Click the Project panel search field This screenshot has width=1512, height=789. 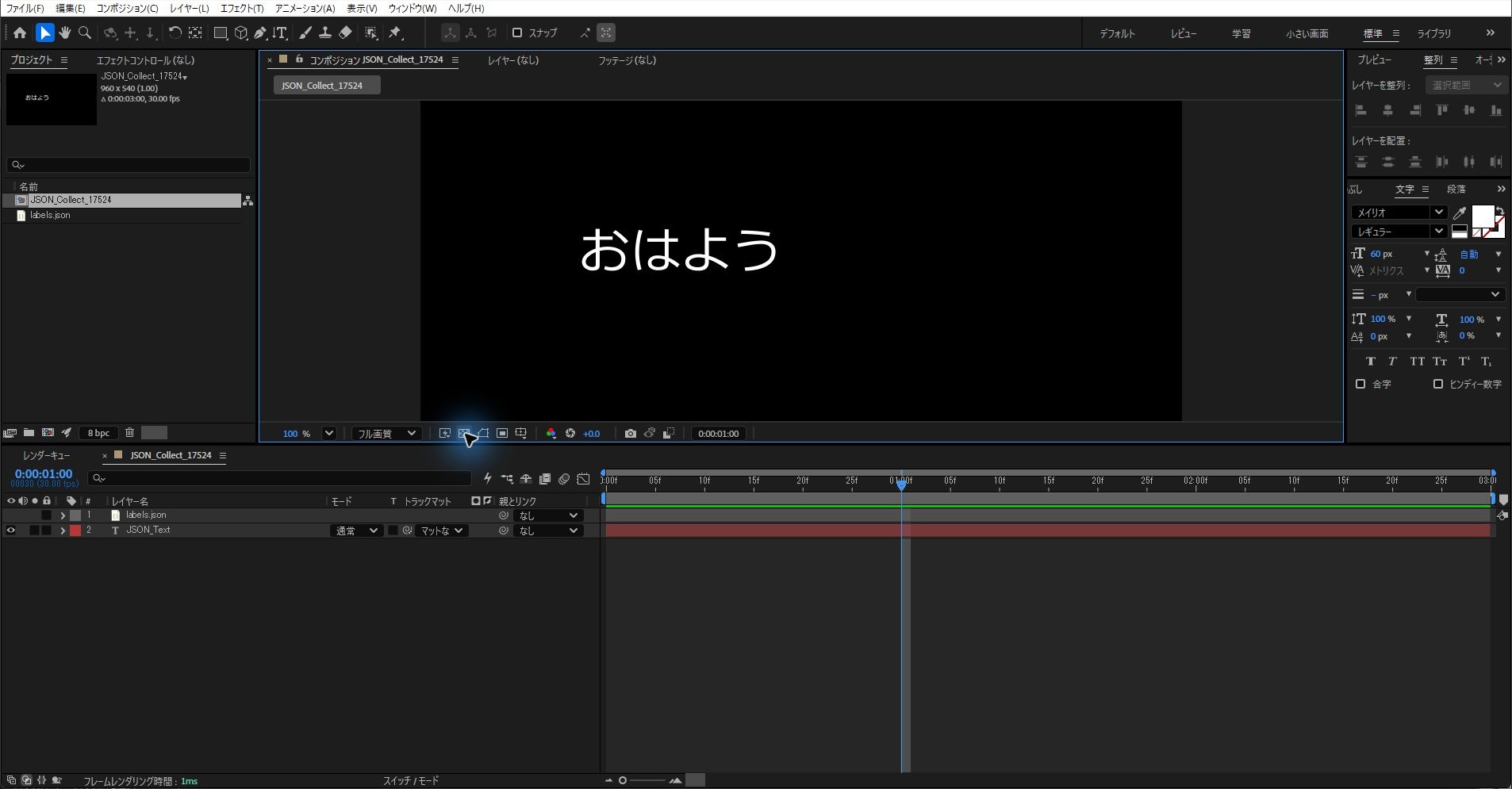[x=129, y=165]
